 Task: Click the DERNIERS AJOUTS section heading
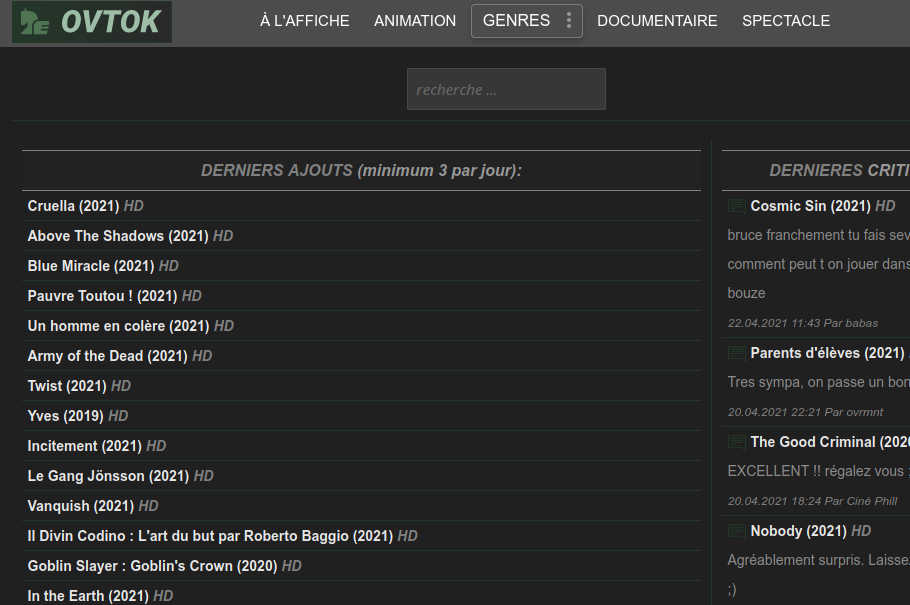tap(361, 170)
